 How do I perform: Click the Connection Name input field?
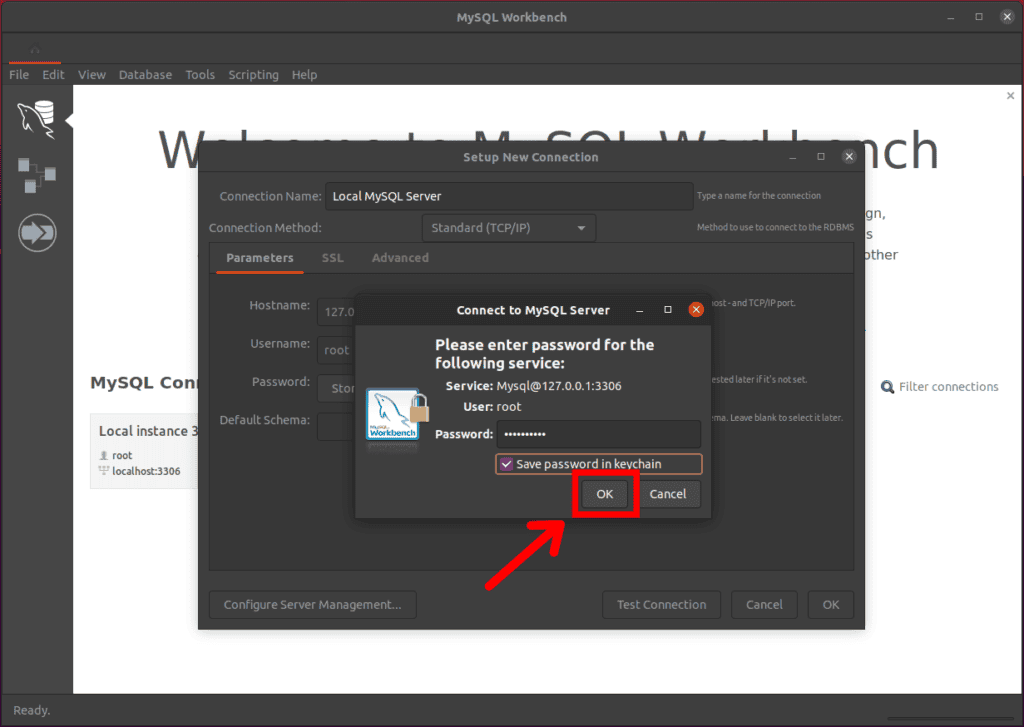pos(509,196)
